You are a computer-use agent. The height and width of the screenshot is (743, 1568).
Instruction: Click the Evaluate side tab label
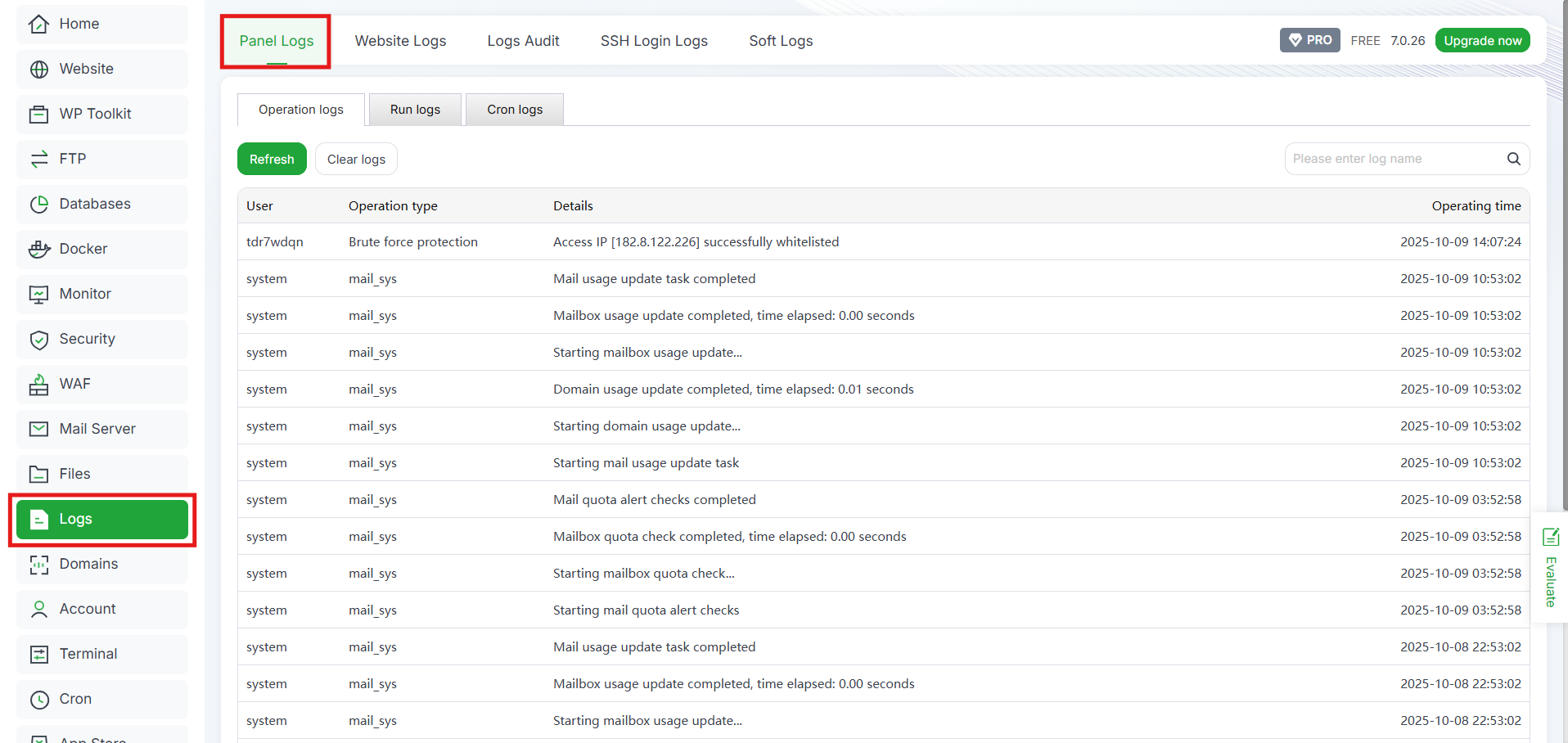pos(1550,582)
